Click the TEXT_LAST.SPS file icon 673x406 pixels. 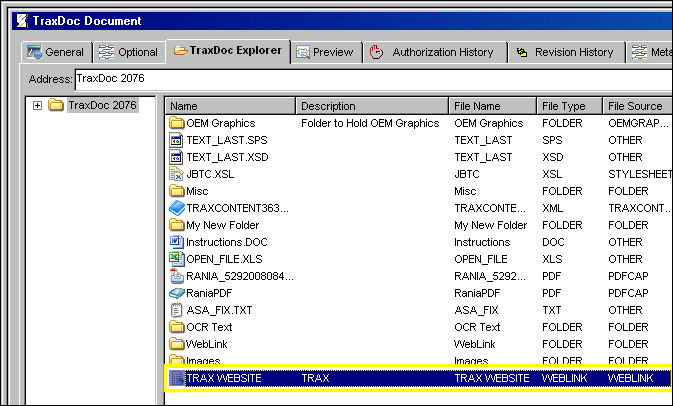tap(176, 140)
